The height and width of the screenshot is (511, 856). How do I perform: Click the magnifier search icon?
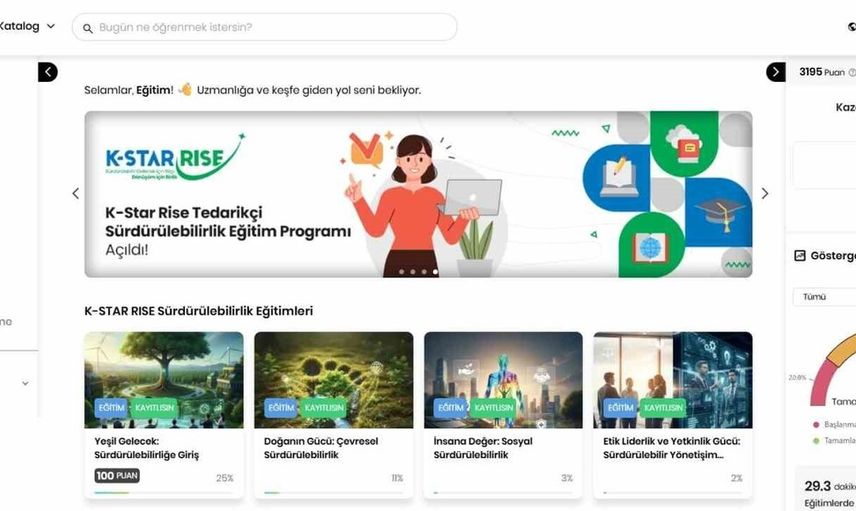click(x=88, y=28)
